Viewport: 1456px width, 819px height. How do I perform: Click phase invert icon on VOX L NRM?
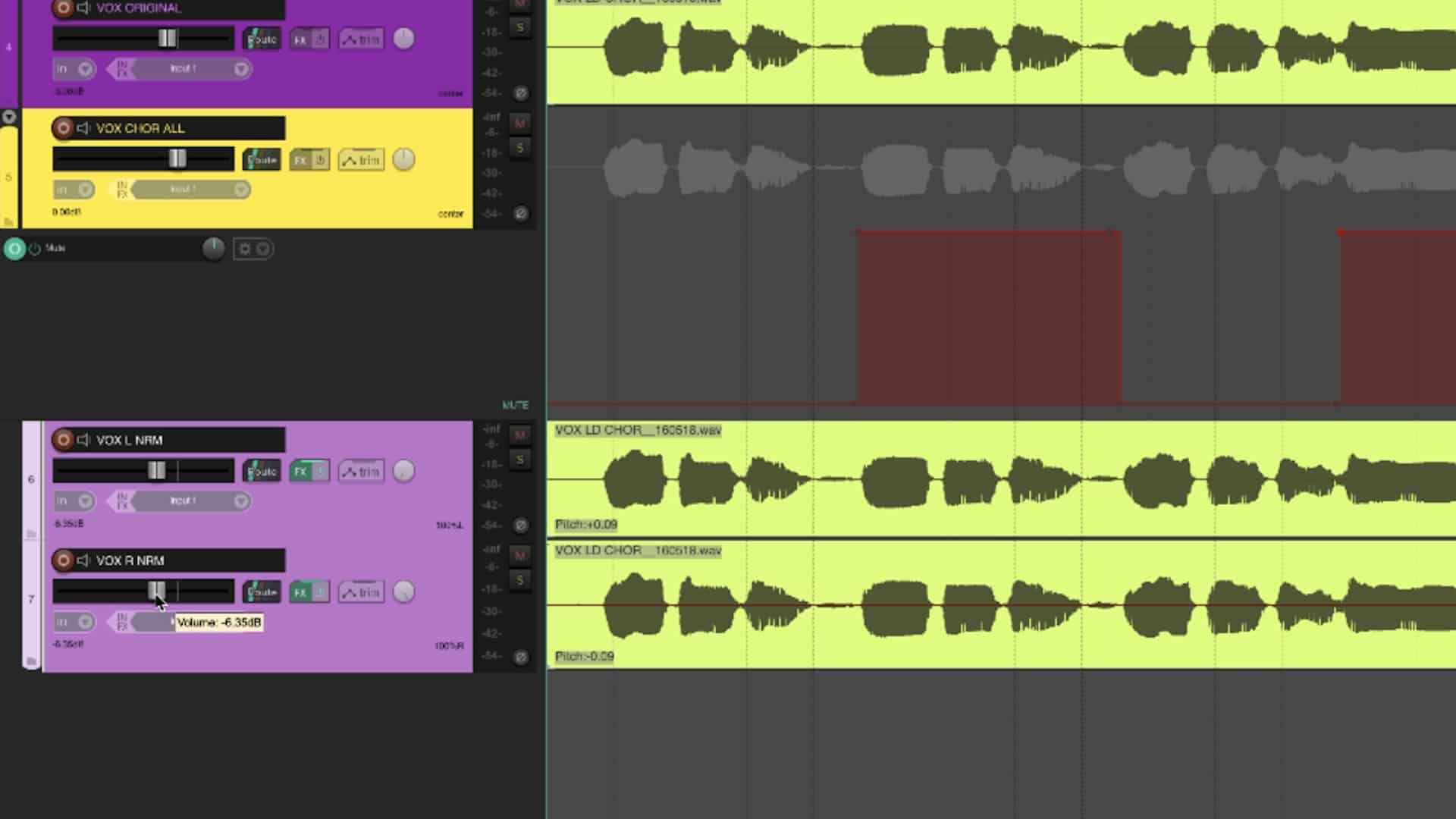[x=520, y=525]
